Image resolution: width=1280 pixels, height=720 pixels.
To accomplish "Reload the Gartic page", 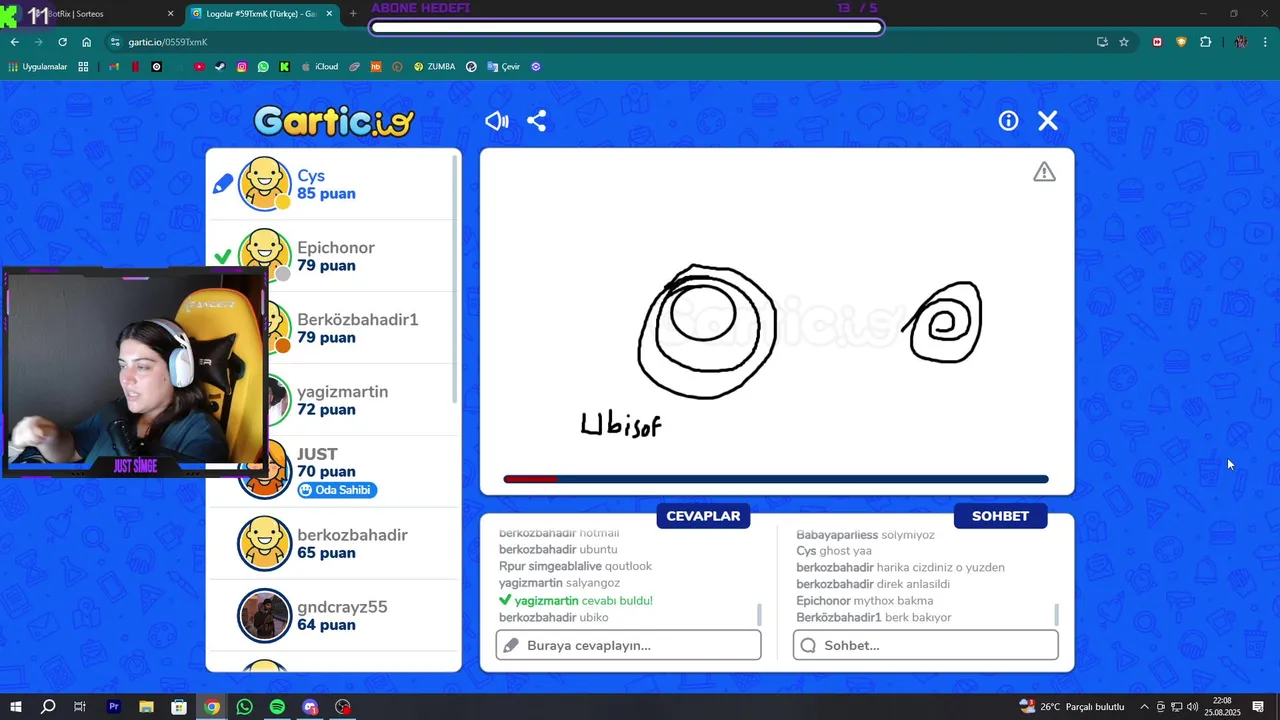I will point(62,42).
